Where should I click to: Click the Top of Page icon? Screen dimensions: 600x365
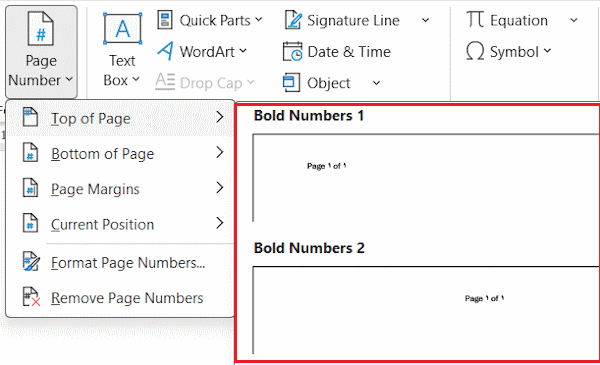30,117
